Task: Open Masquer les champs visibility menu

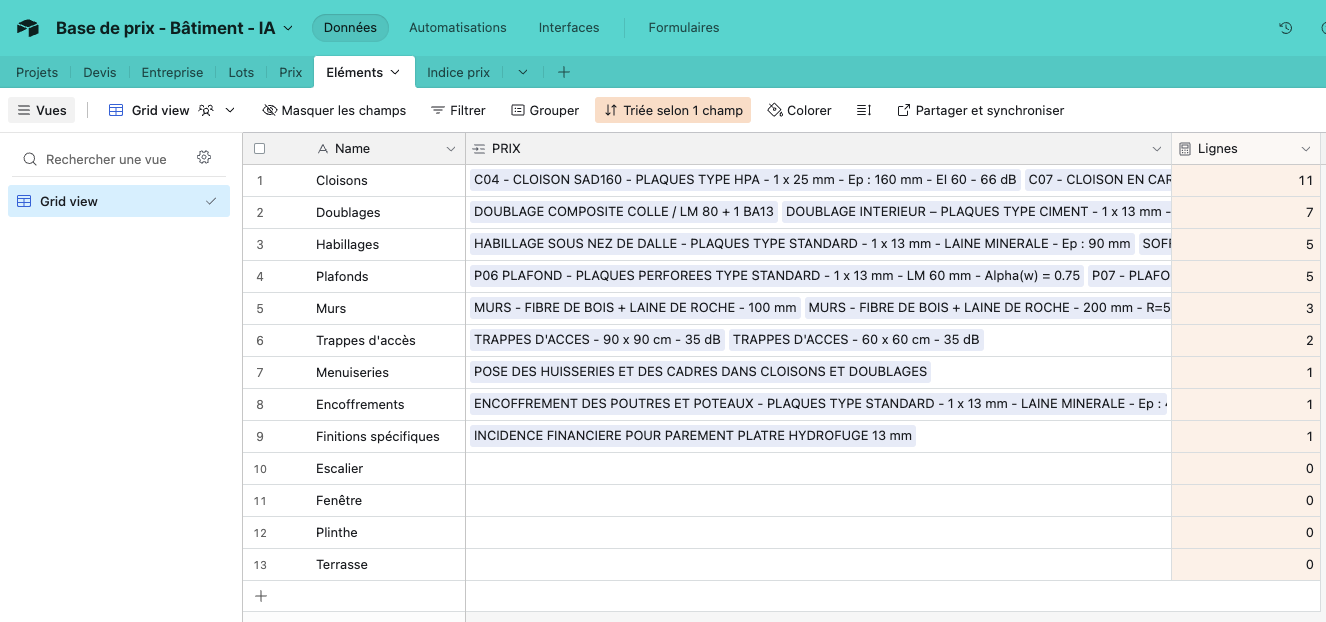Action: click(334, 110)
